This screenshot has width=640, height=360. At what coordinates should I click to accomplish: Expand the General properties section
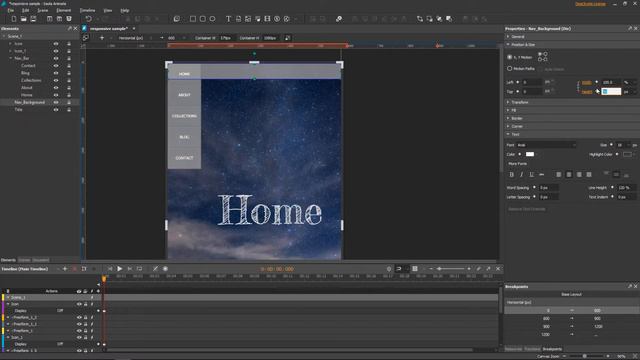coord(508,37)
